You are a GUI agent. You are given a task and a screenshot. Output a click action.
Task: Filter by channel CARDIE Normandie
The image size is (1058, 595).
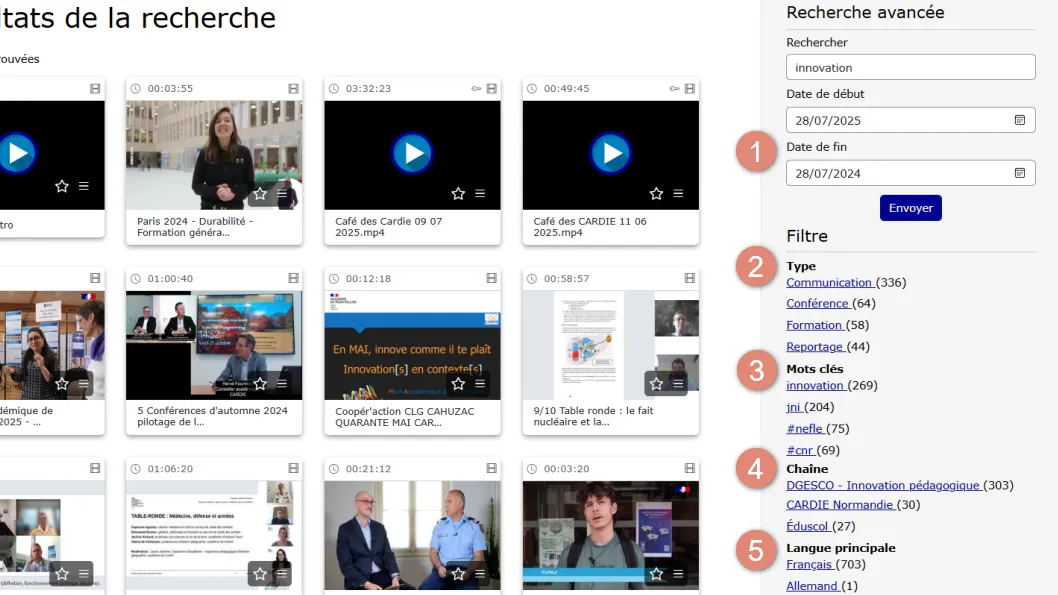point(841,505)
